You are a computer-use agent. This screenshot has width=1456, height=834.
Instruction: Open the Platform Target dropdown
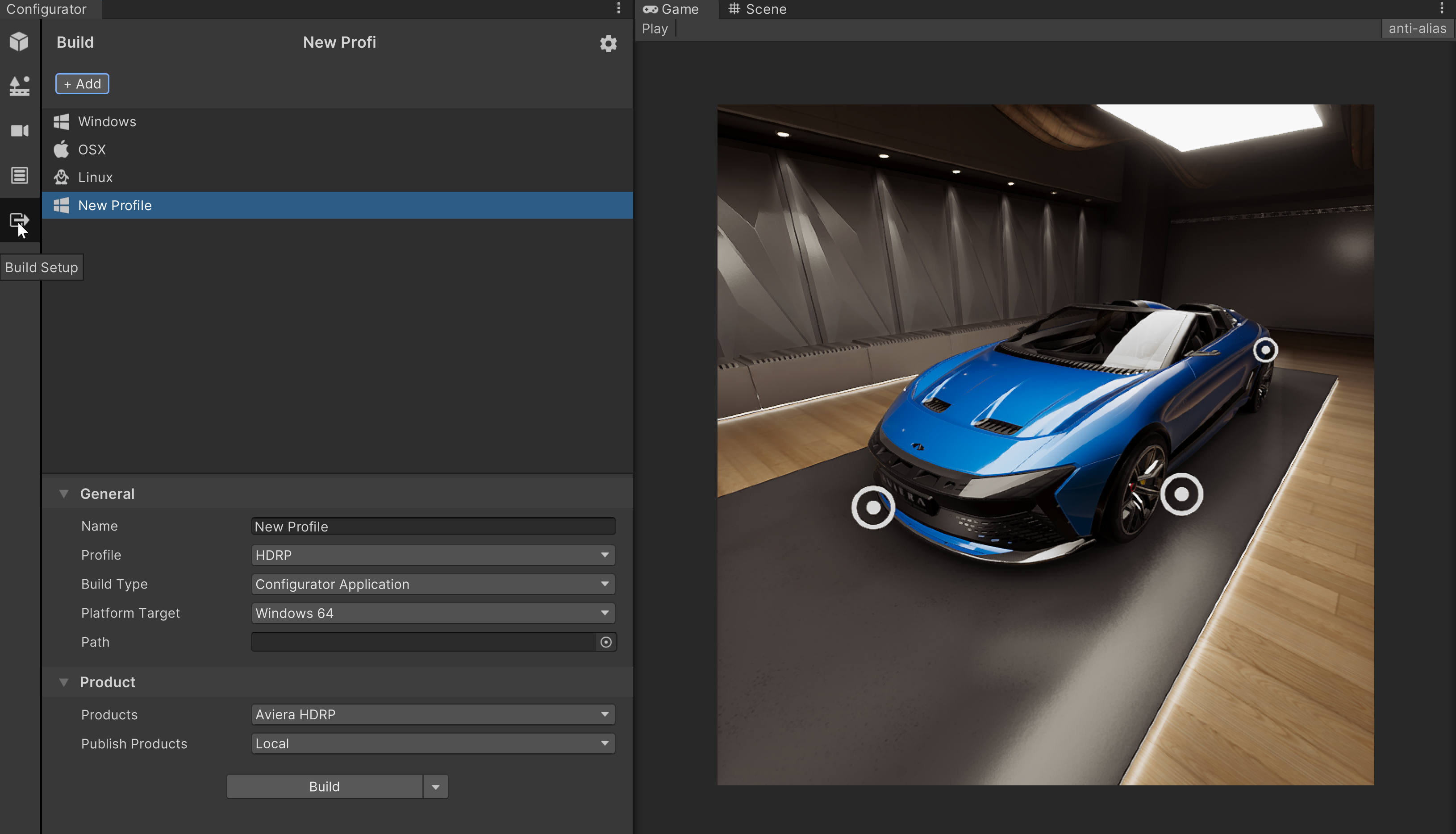point(433,613)
